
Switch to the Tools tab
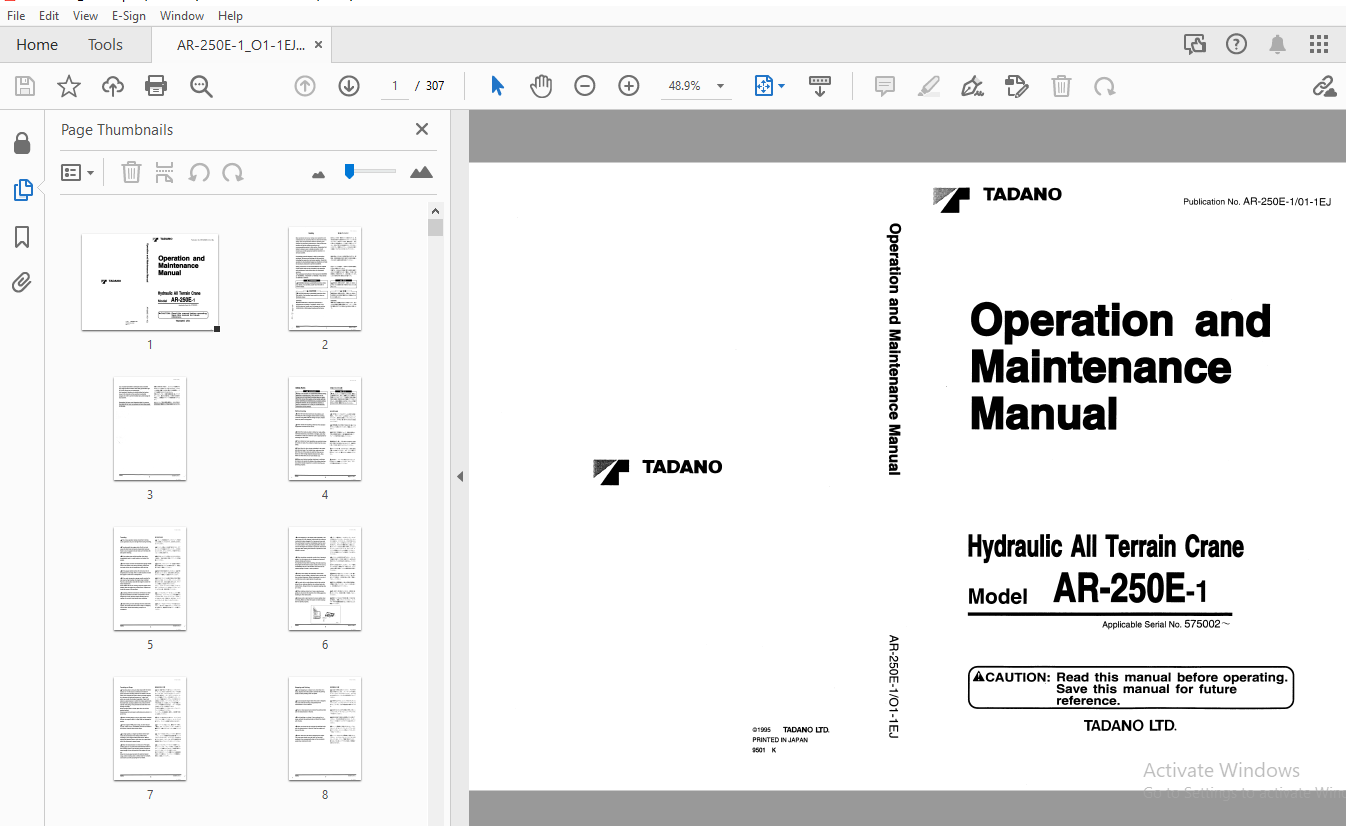[x=105, y=44]
